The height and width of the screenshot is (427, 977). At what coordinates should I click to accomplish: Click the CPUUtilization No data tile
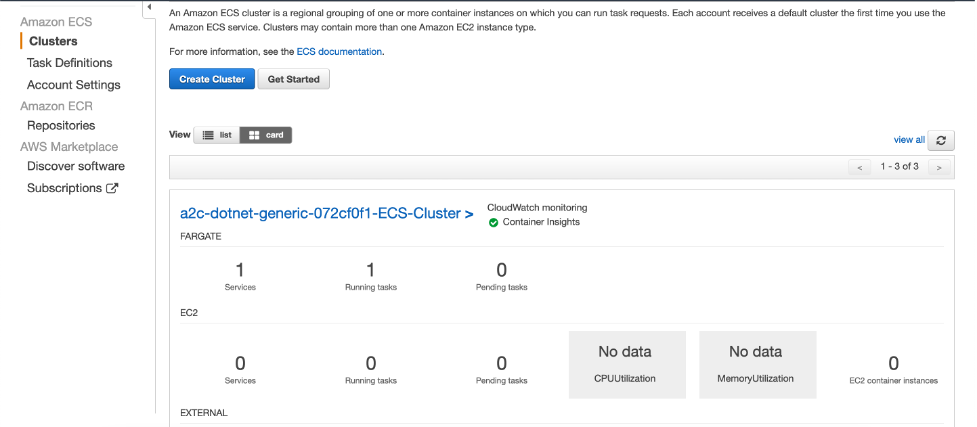627,365
